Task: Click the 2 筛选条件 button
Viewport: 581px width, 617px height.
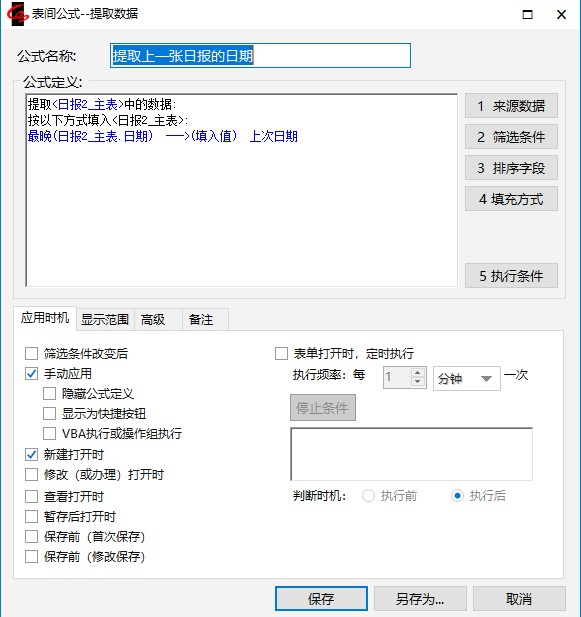Action: (x=511, y=137)
